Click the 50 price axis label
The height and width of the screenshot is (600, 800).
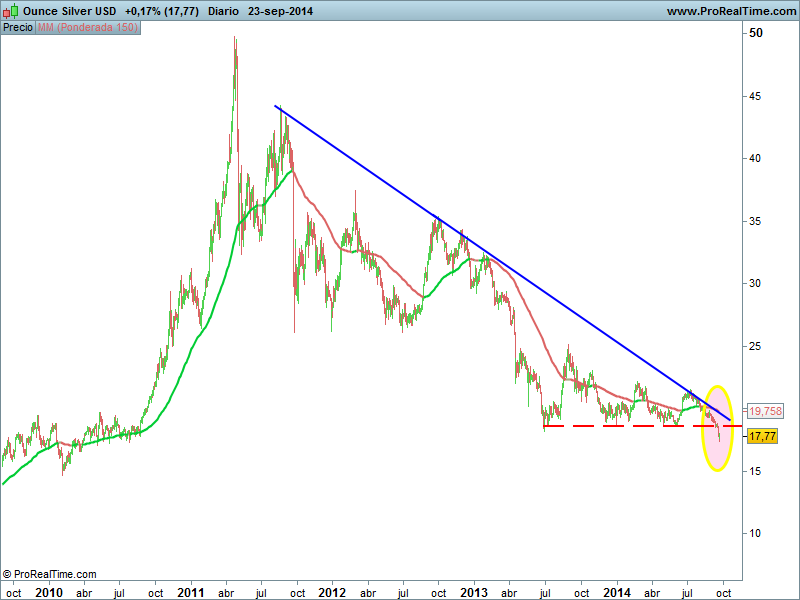point(756,33)
